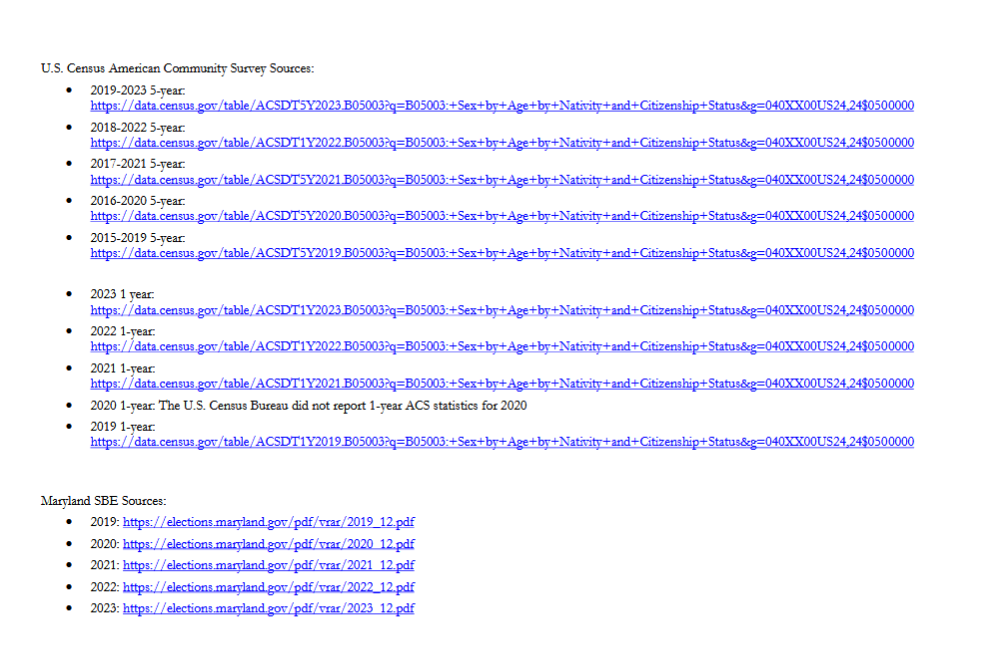Follow the 2016-2020 5-year ACSDT5Y2020 link
This screenshot has height=658, width=990.
[502, 216]
